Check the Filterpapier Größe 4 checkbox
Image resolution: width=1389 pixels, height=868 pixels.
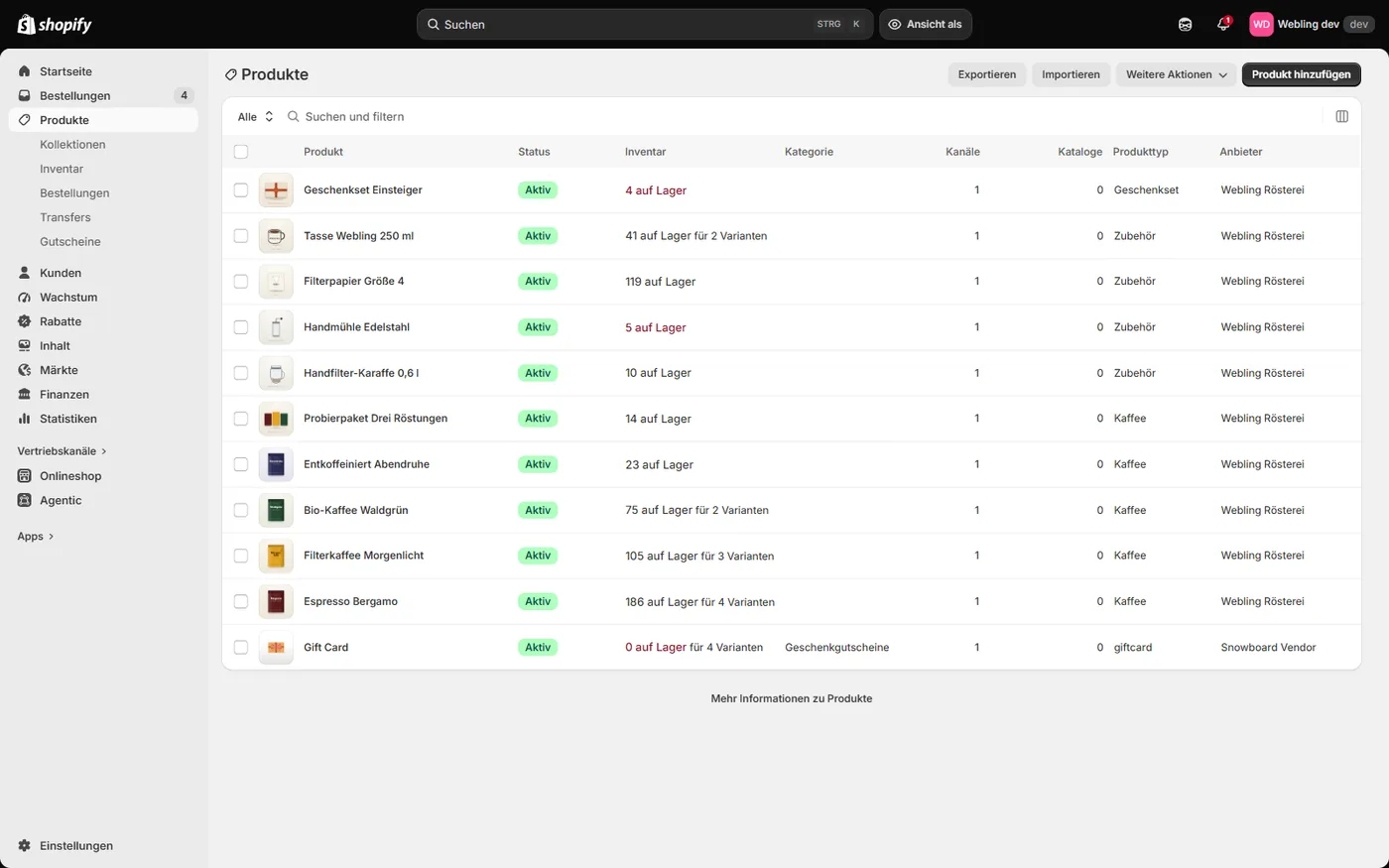(241, 281)
